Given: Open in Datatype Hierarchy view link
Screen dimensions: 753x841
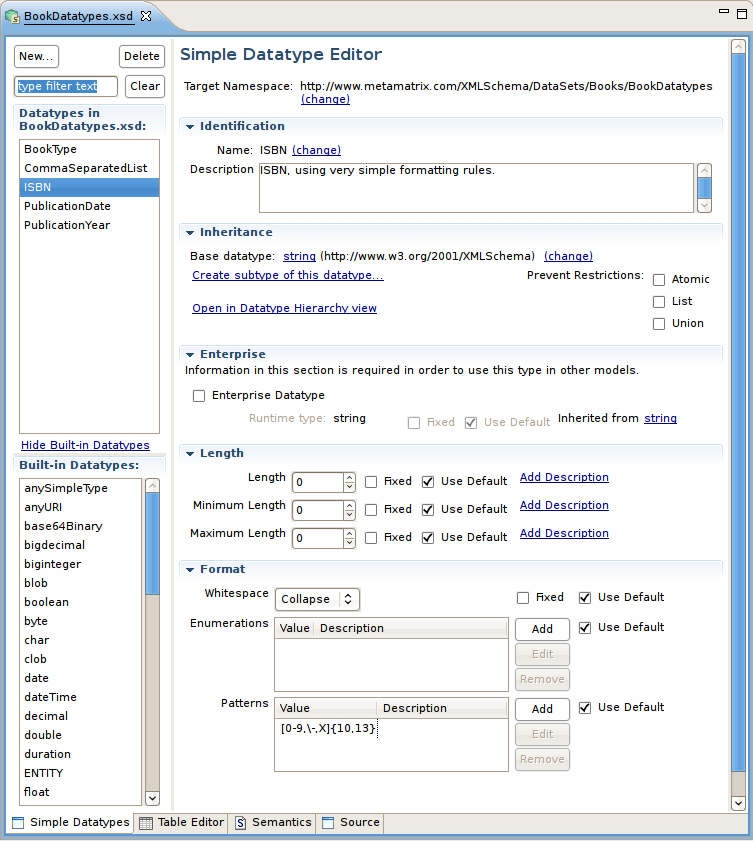Looking at the screenshot, I should click(285, 308).
